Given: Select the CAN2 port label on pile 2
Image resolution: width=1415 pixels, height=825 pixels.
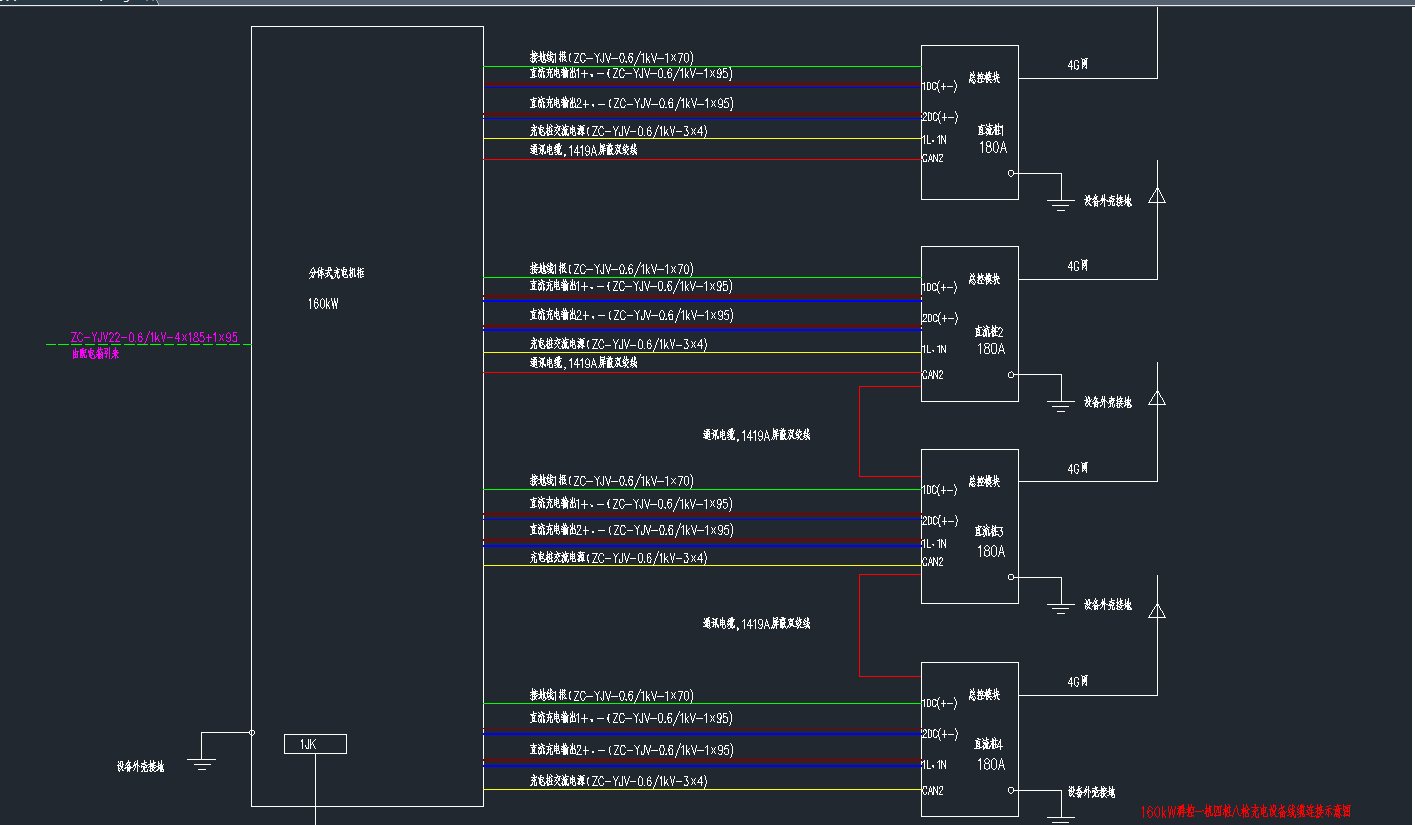Looking at the screenshot, I should tap(932, 375).
